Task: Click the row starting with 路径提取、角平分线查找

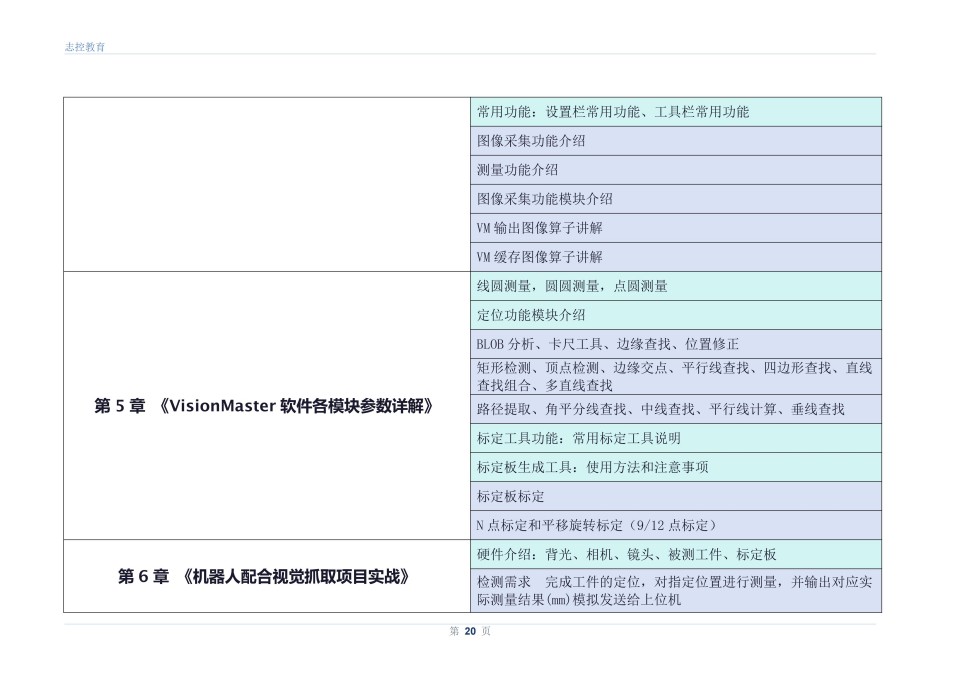Action: [676, 409]
